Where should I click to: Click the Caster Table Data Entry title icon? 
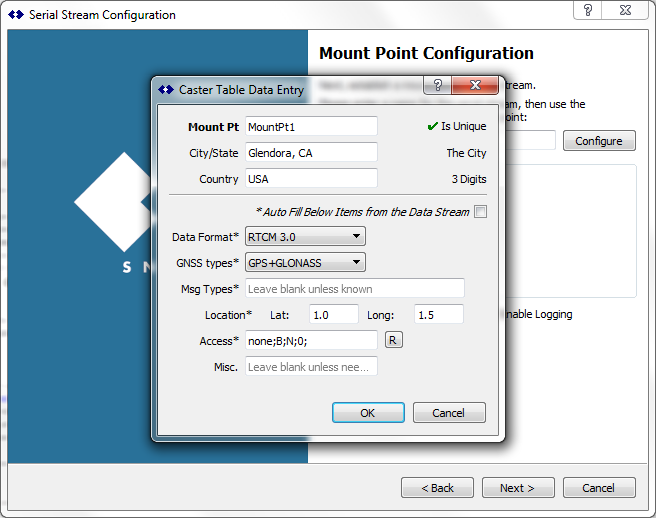167,90
